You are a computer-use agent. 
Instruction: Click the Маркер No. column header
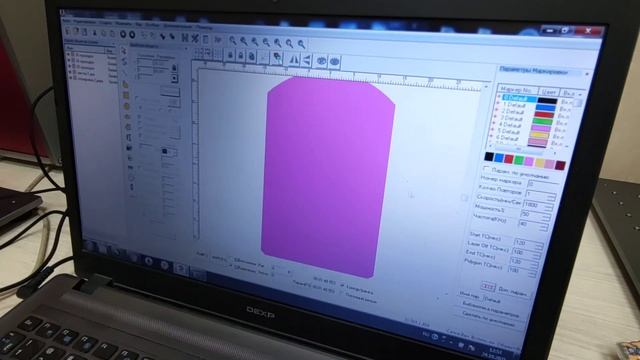click(516, 89)
